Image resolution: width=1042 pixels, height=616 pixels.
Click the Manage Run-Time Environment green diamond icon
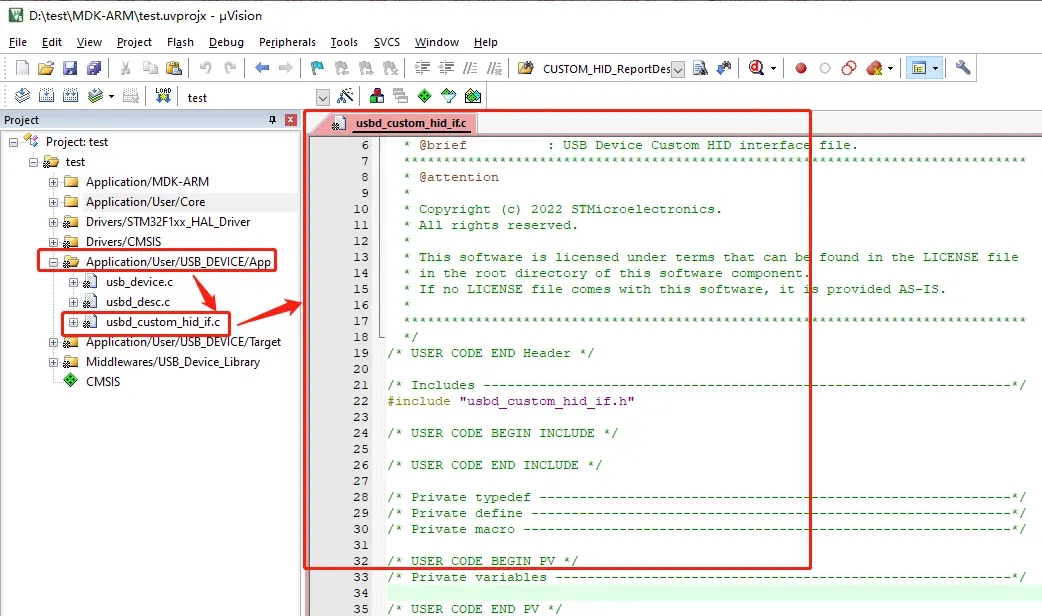[424, 96]
